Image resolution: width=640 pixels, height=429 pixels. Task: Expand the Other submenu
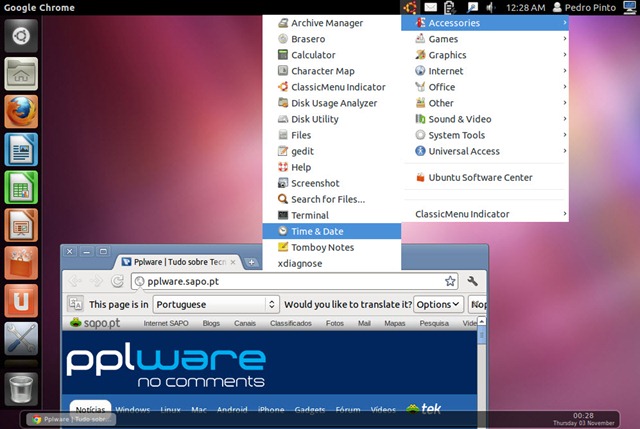click(485, 103)
